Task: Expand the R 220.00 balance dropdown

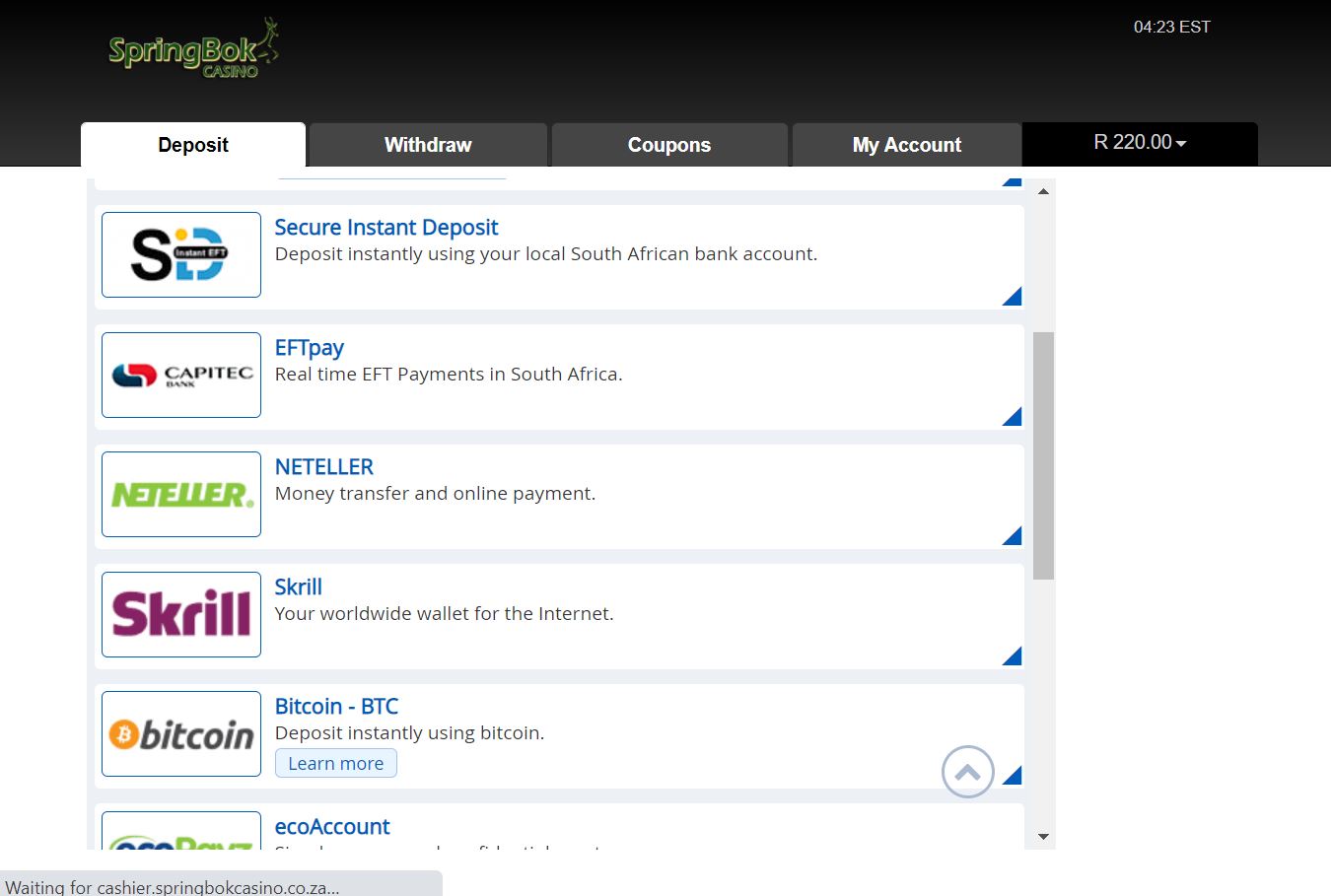Action: point(1140,143)
